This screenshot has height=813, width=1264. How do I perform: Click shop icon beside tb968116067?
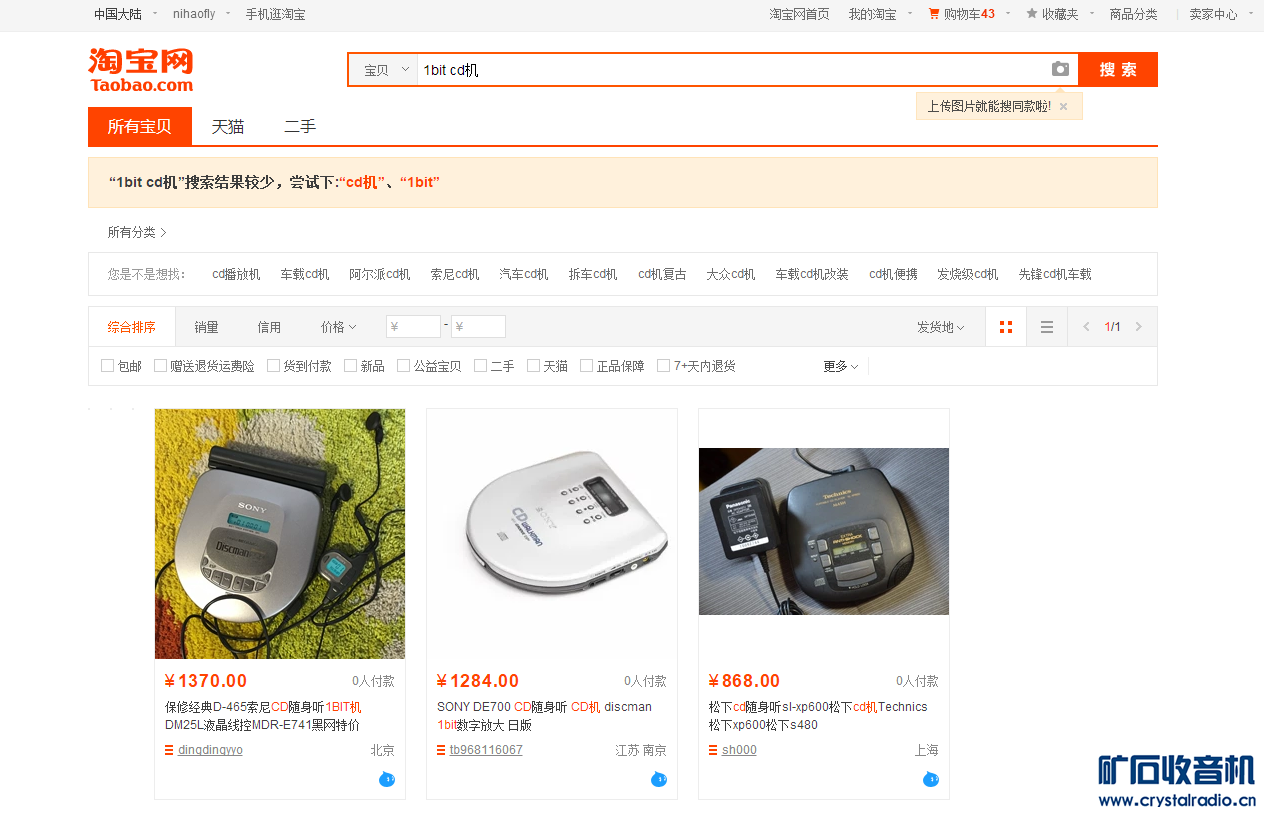click(x=441, y=750)
